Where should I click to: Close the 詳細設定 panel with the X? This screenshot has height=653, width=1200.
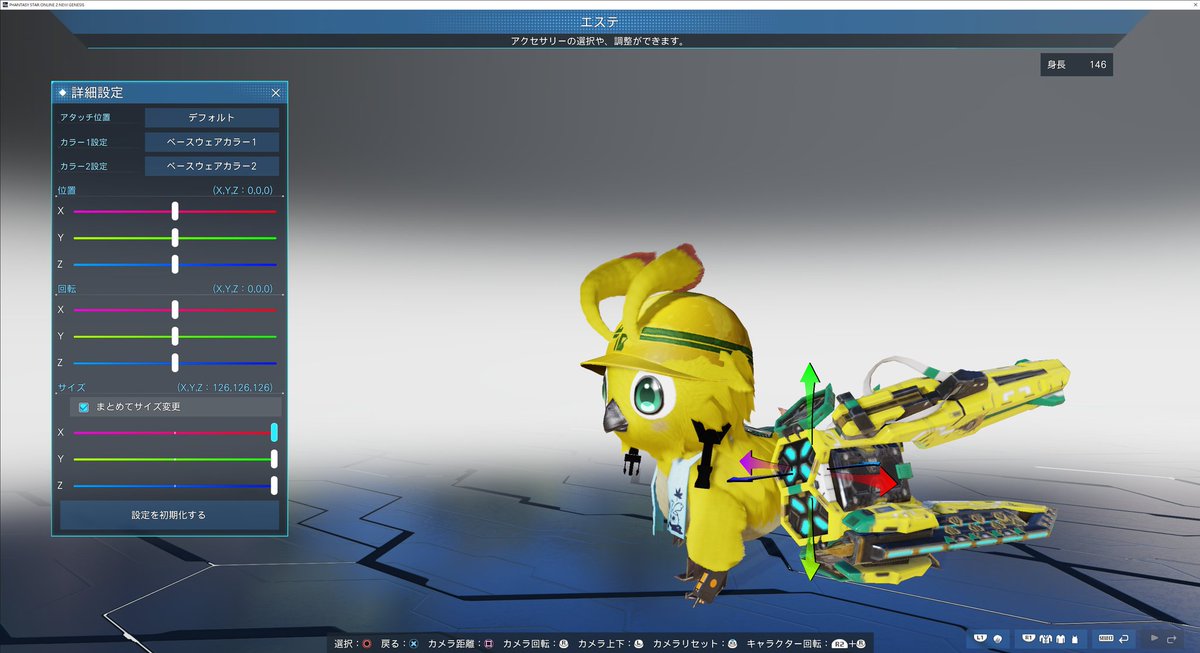(x=276, y=92)
